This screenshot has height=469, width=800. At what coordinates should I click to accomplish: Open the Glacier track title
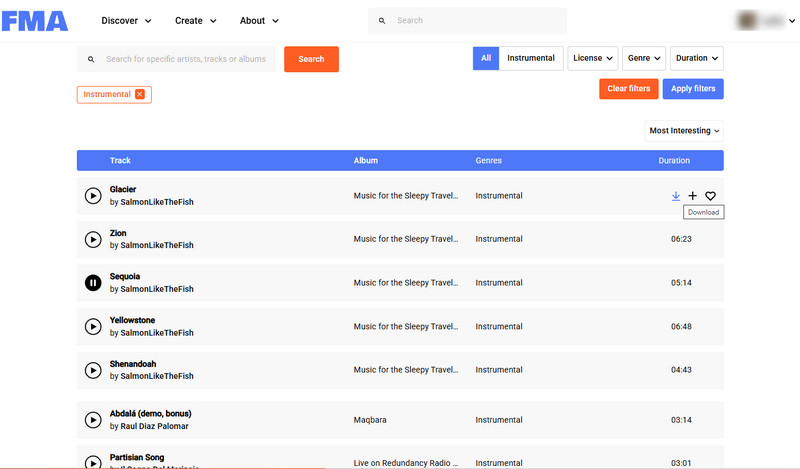tap(123, 189)
